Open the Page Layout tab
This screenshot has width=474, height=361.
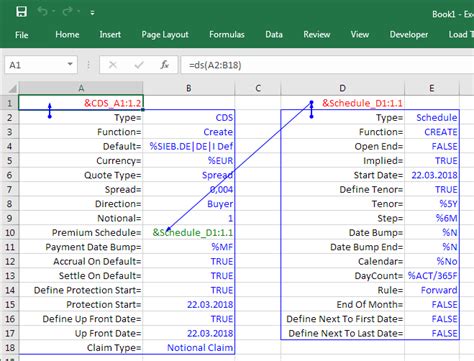point(165,35)
